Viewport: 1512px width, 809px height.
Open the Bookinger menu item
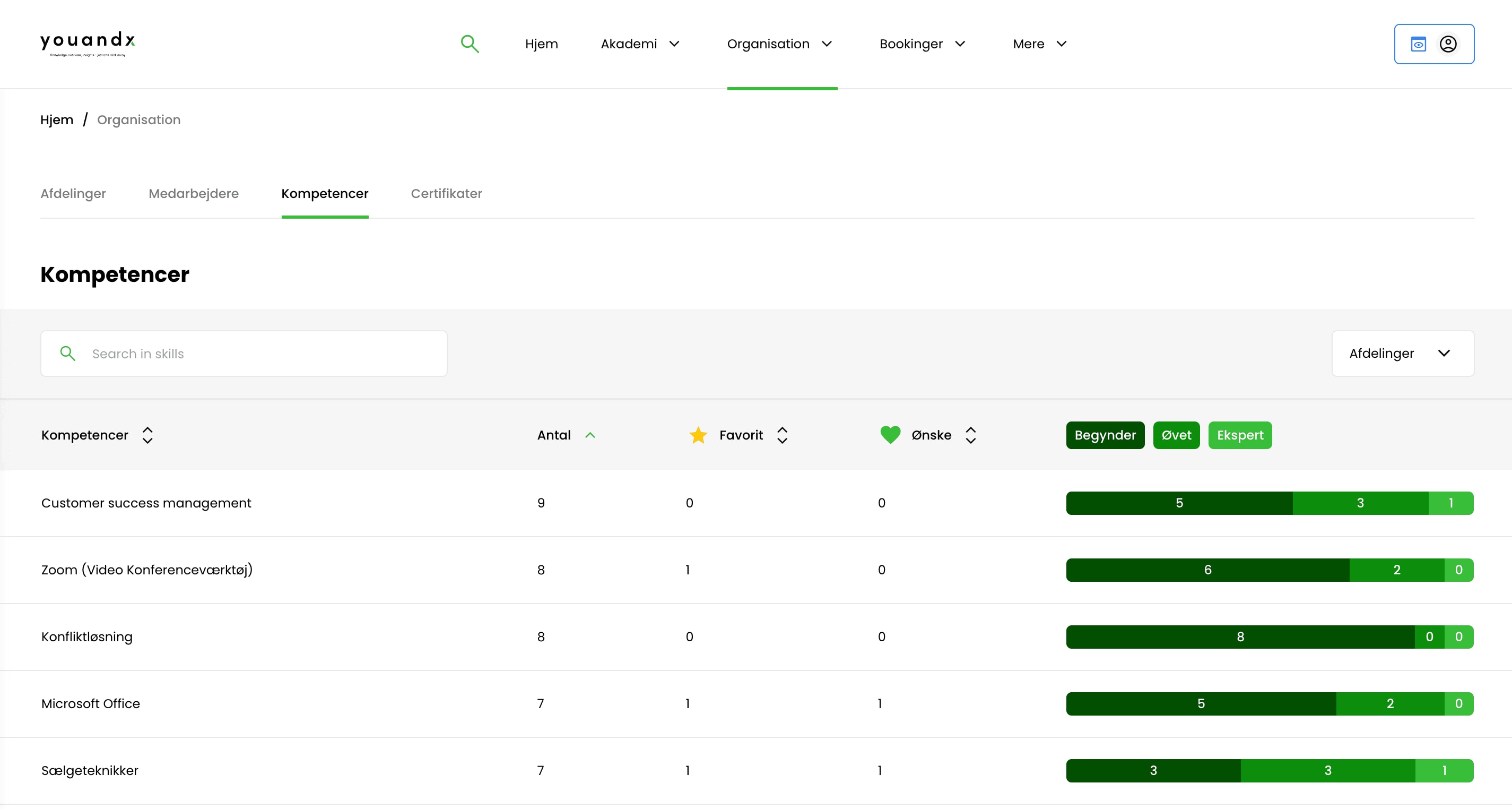(x=911, y=44)
